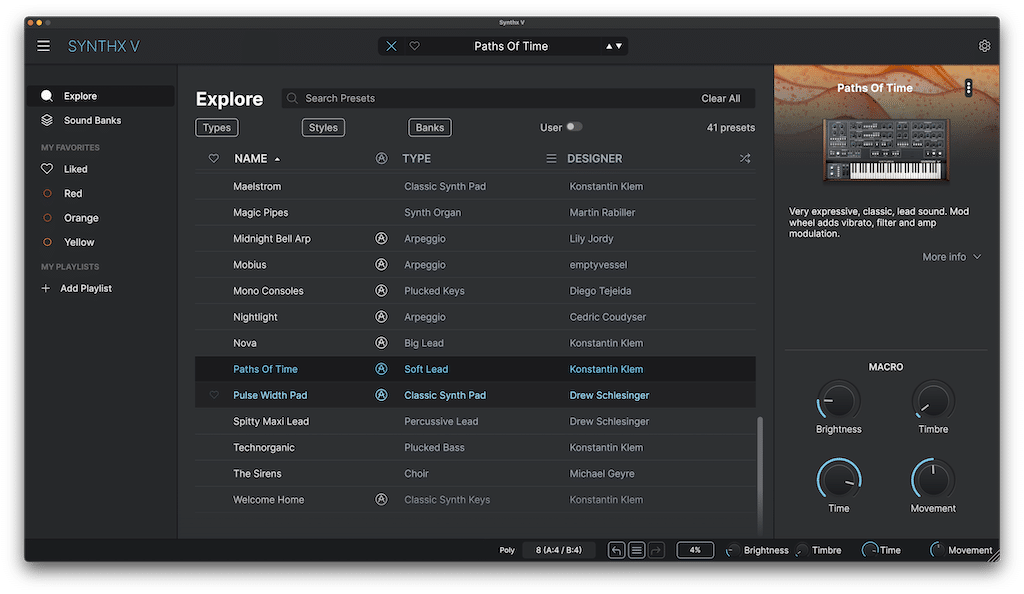Like the Pulse Width Pad preset with its heart
Viewport: 1024px width, 594px height.
coord(214,395)
